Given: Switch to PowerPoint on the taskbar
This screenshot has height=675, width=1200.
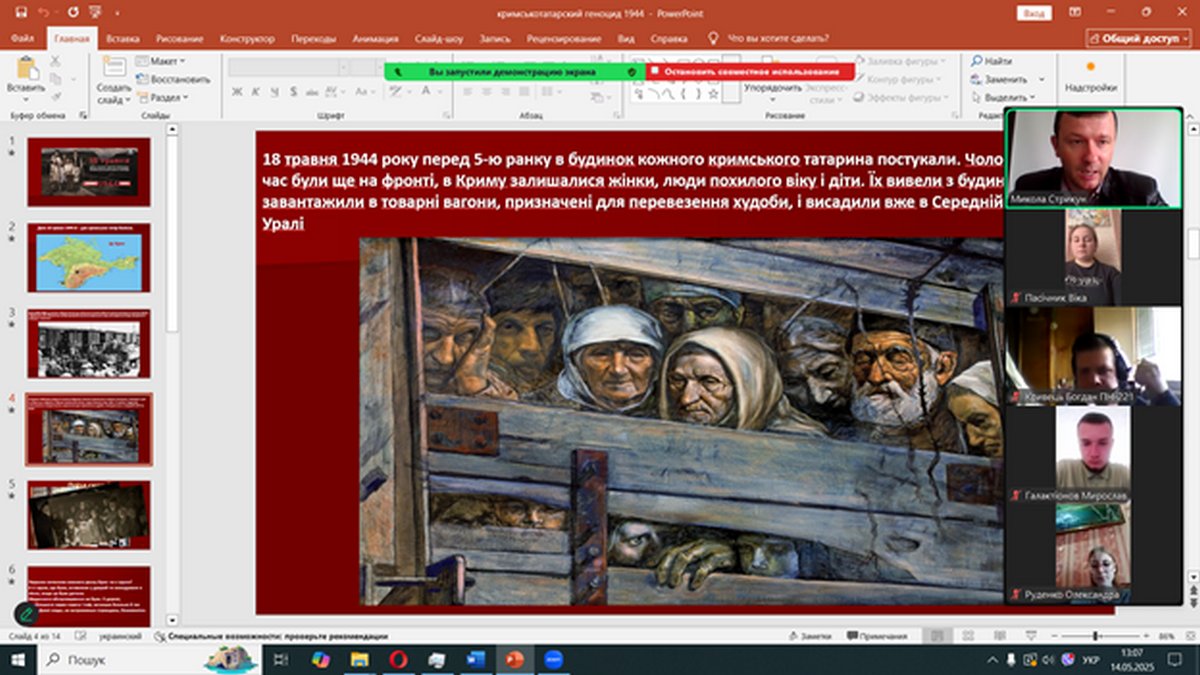Looking at the screenshot, I should click(514, 660).
